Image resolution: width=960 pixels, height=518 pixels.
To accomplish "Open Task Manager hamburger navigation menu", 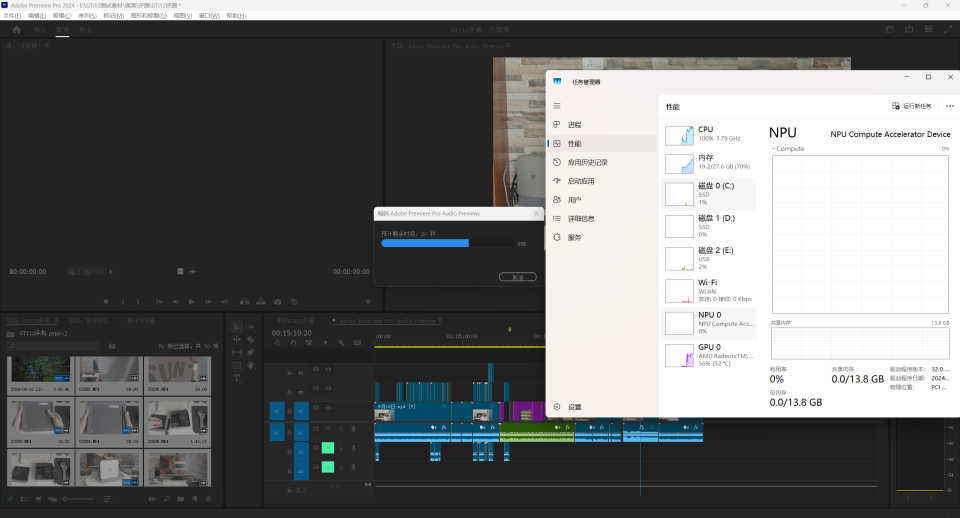I will (557, 106).
